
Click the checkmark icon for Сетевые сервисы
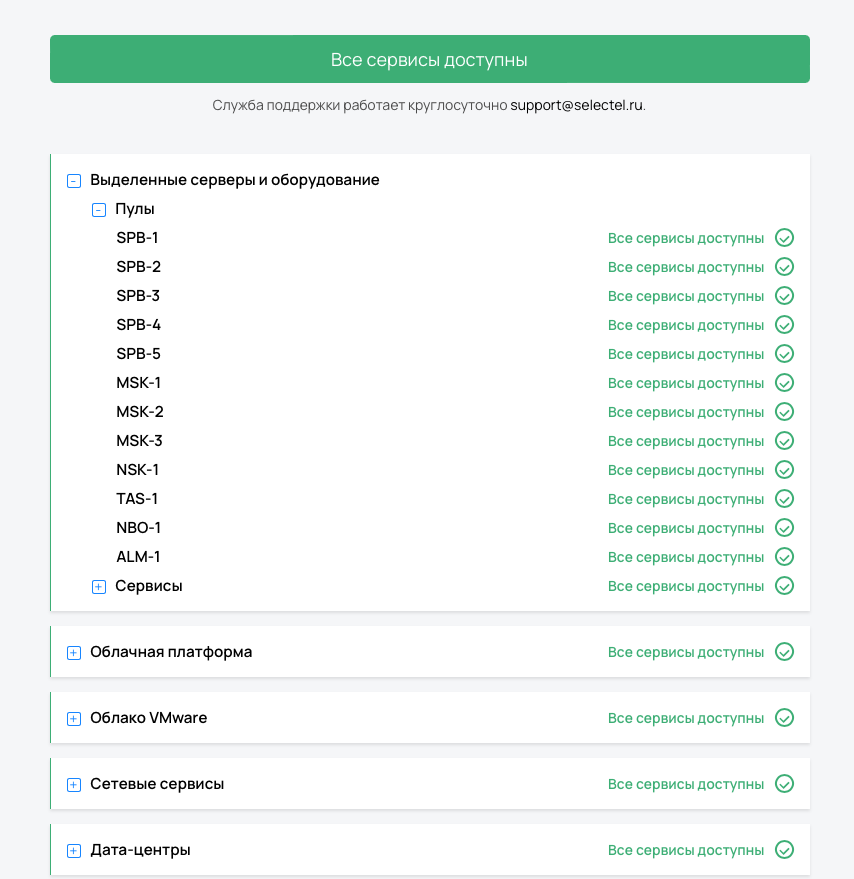click(x=785, y=784)
